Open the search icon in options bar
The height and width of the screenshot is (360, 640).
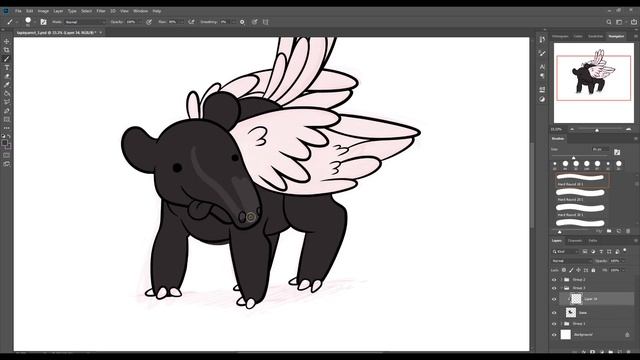point(609,22)
